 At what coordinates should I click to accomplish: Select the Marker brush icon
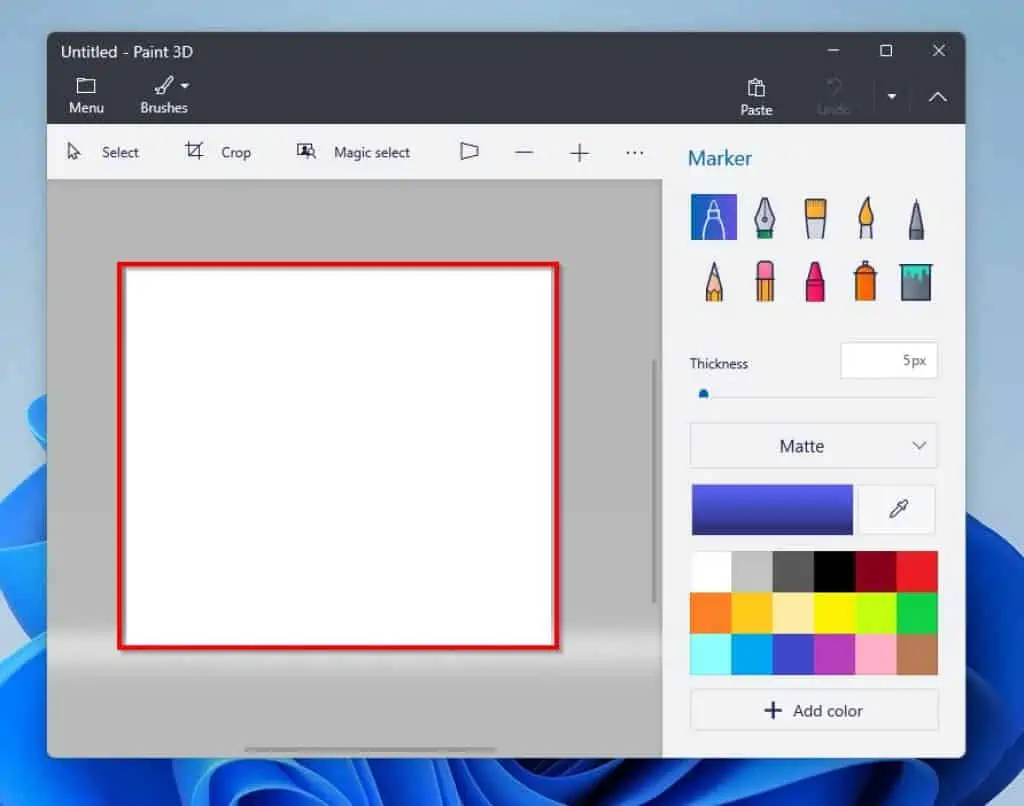coord(713,217)
